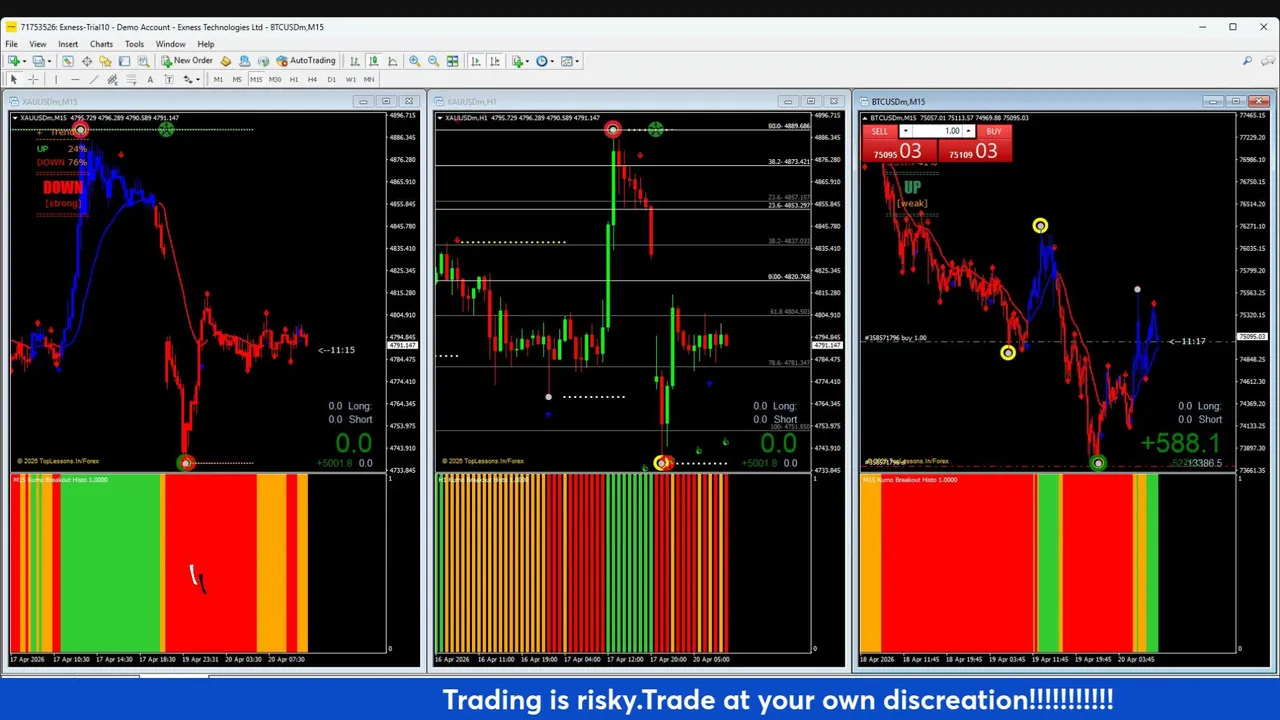Click BUY on BTCUSDm panel
Image resolution: width=1280 pixels, height=720 pixels.
click(993, 131)
